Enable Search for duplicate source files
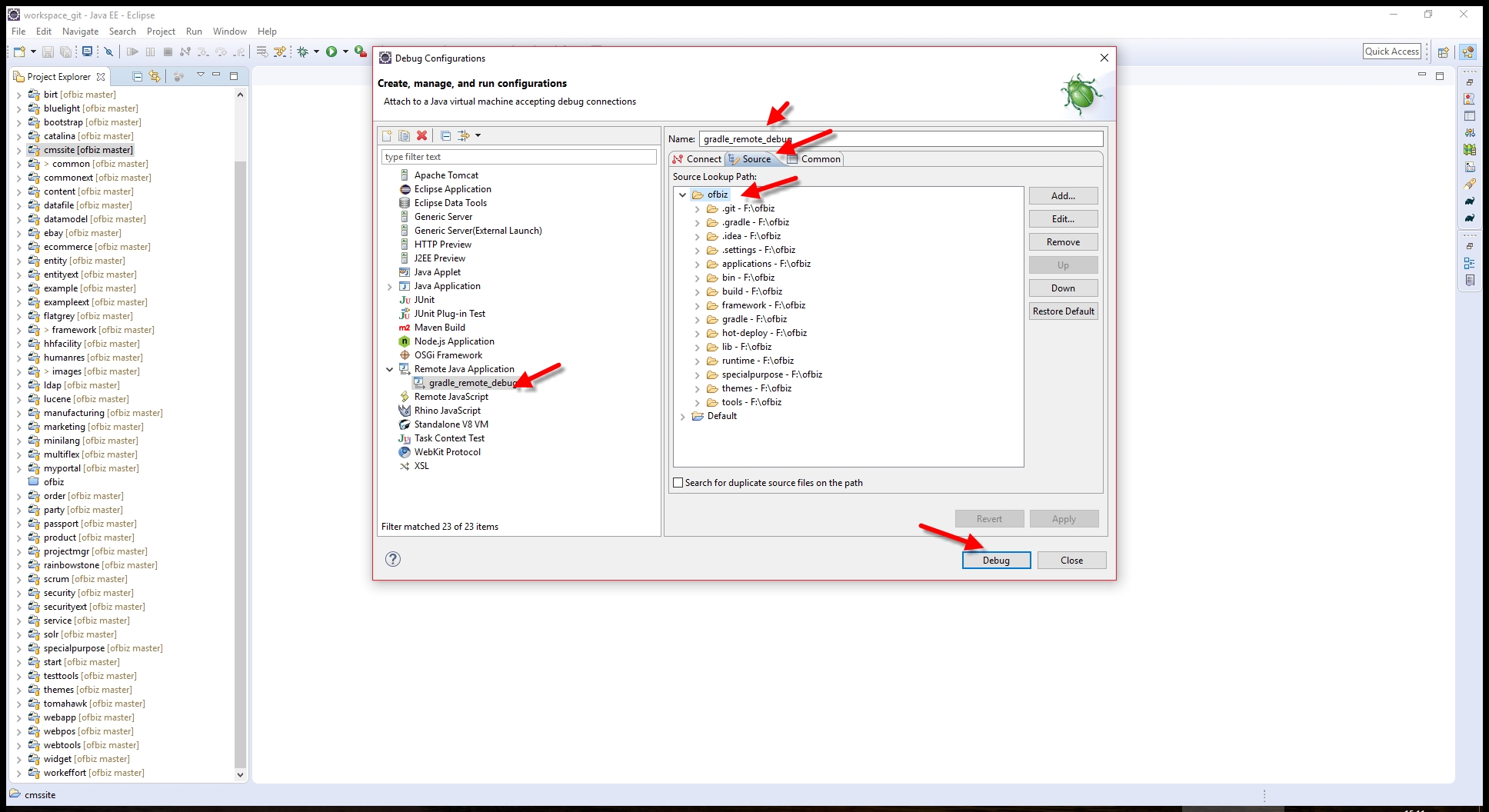This screenshot has height=812, width=1489. point(678,483)
